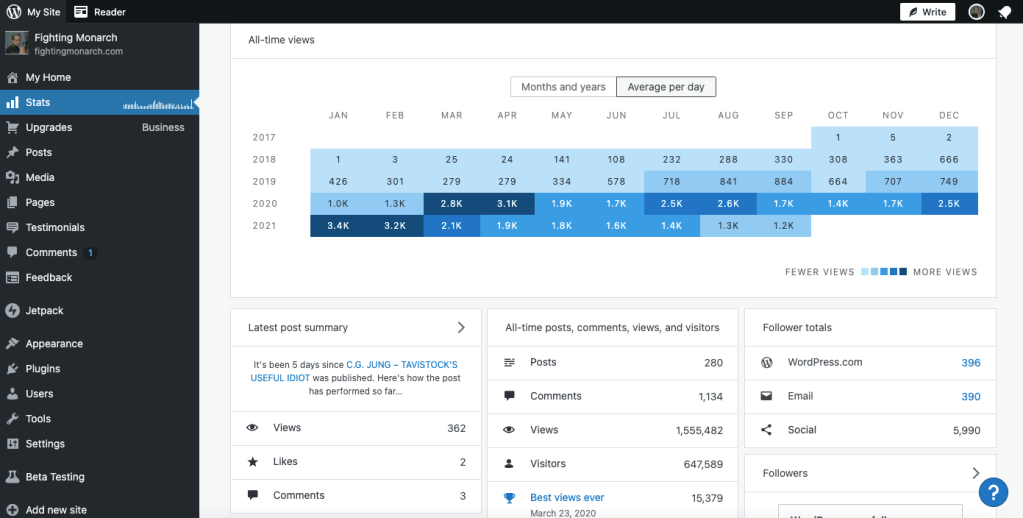Click the Write button
The width and height of the screenshot is (1023, 518).
pos(927,12)
